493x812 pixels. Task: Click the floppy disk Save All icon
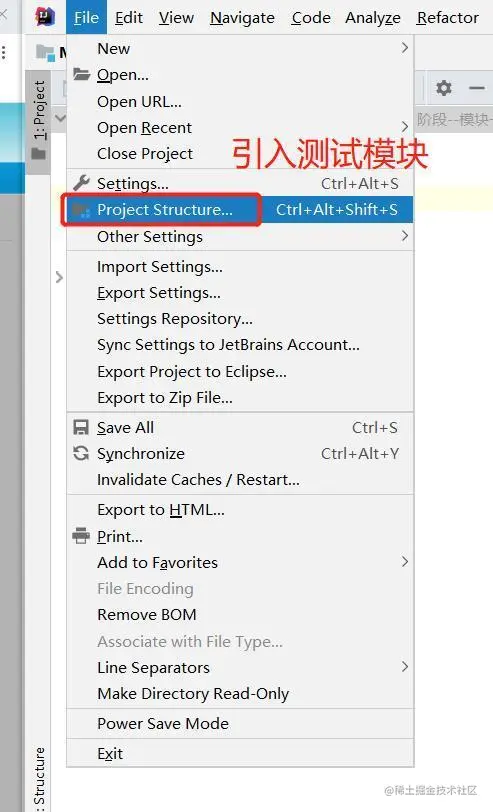click(x=81, y=427)
